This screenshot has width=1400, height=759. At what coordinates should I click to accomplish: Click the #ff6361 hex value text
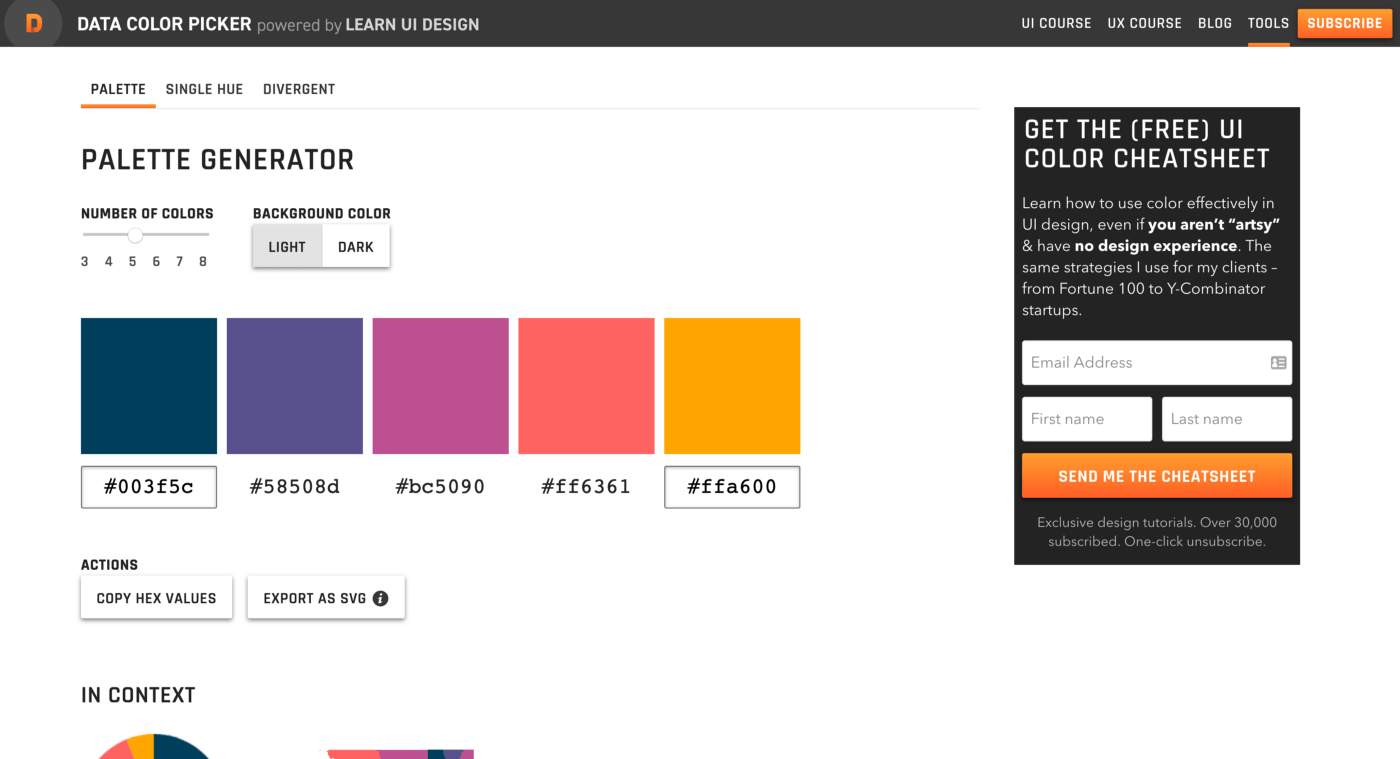click(586, 487)
